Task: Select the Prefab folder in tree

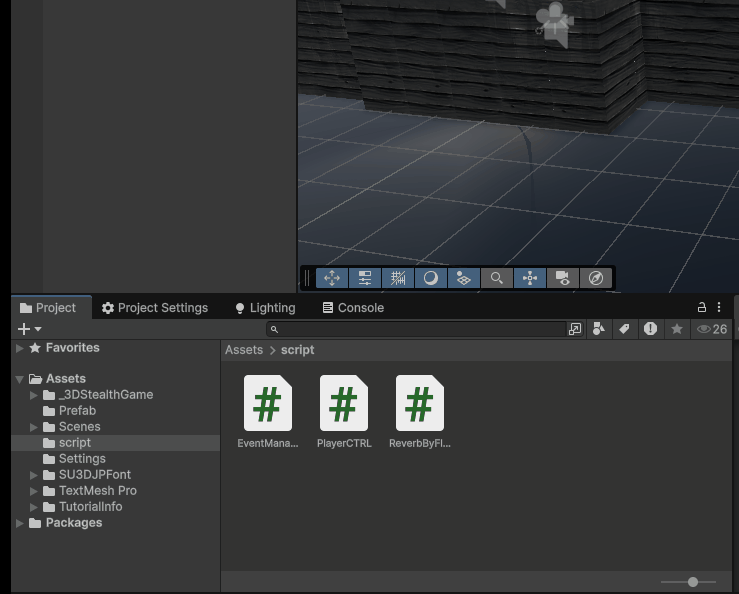Action: pos(77,411)
